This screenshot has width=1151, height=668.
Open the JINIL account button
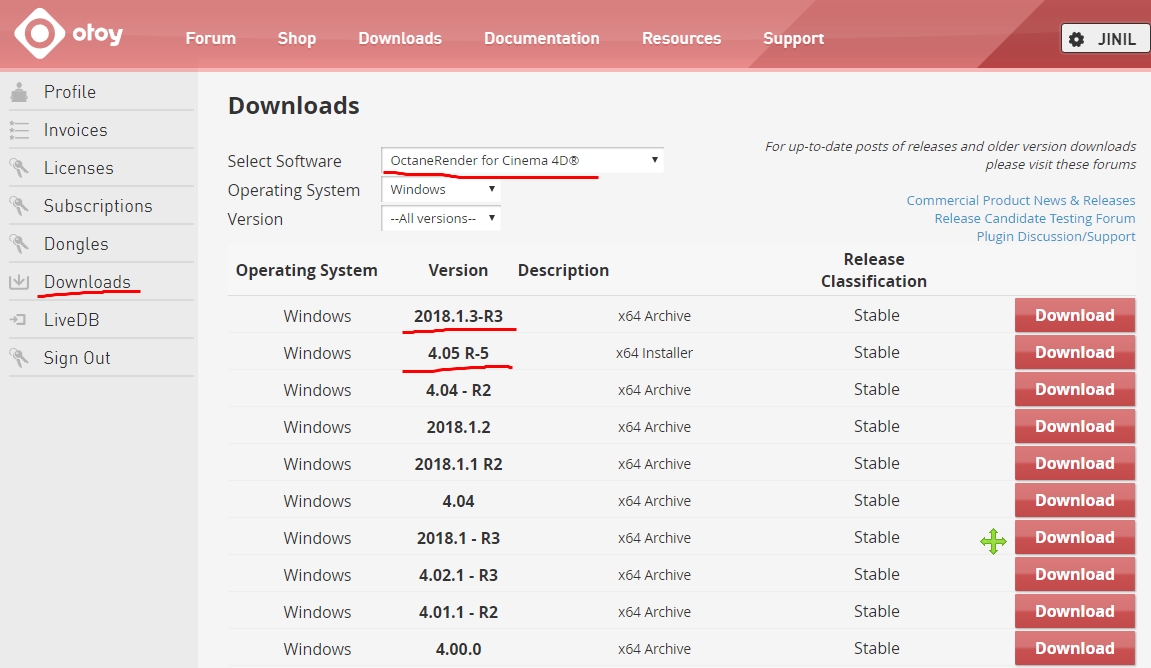tap(1105, 39)
